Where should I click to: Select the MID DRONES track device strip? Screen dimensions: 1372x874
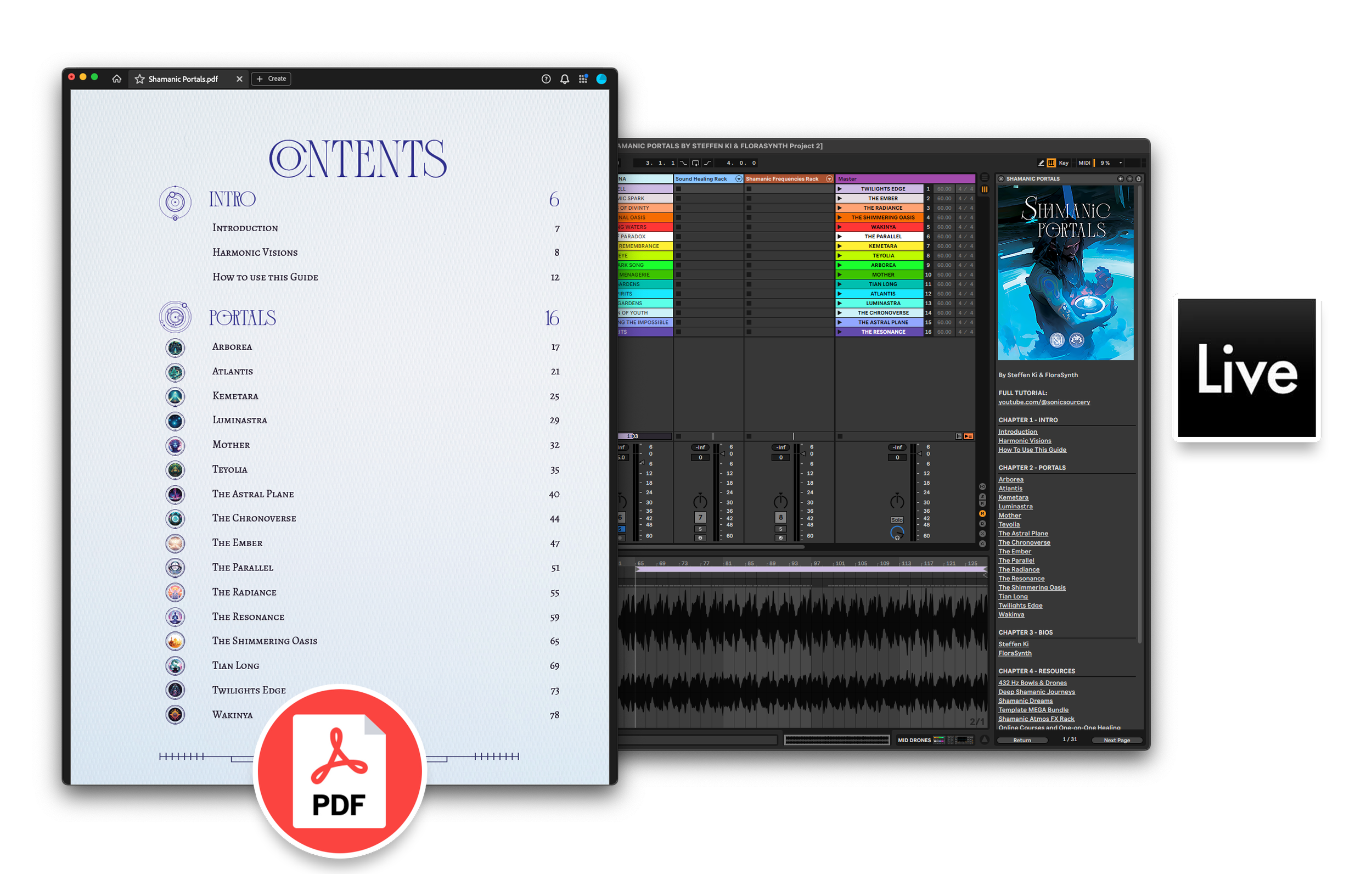coord(935,740)
